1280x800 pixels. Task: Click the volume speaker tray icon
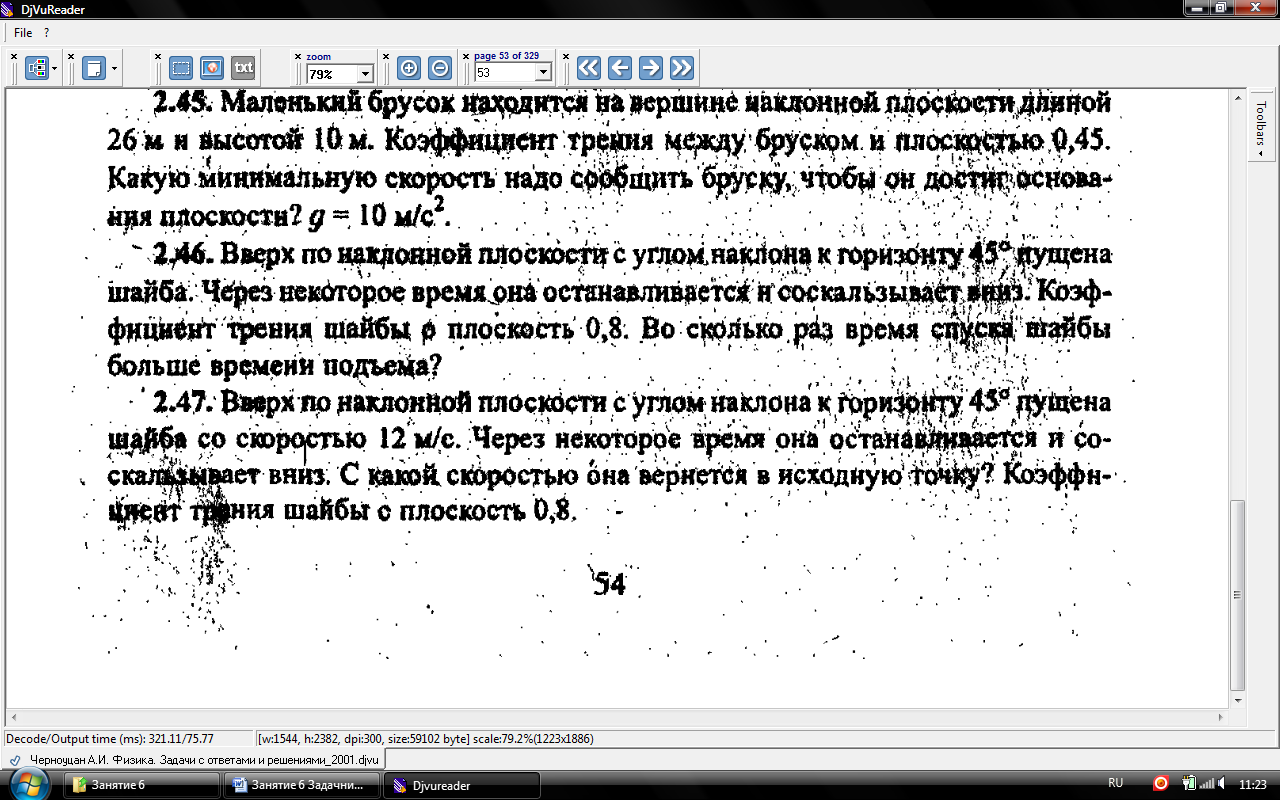pos(1222,783)
